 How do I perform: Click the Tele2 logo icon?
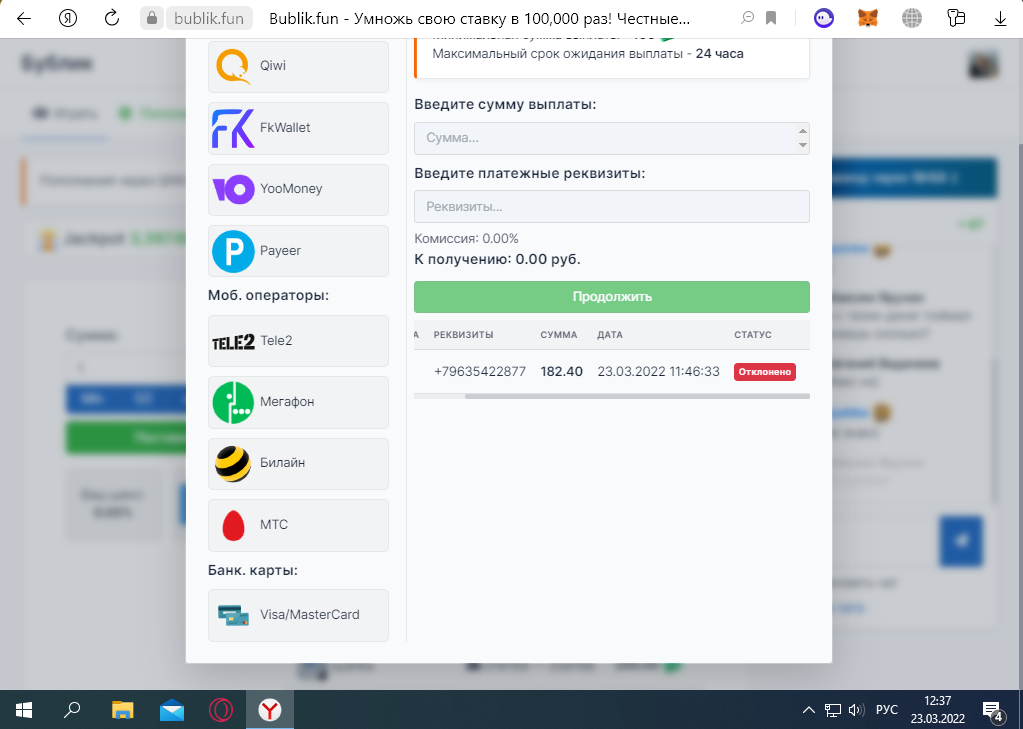pos(233,342)
